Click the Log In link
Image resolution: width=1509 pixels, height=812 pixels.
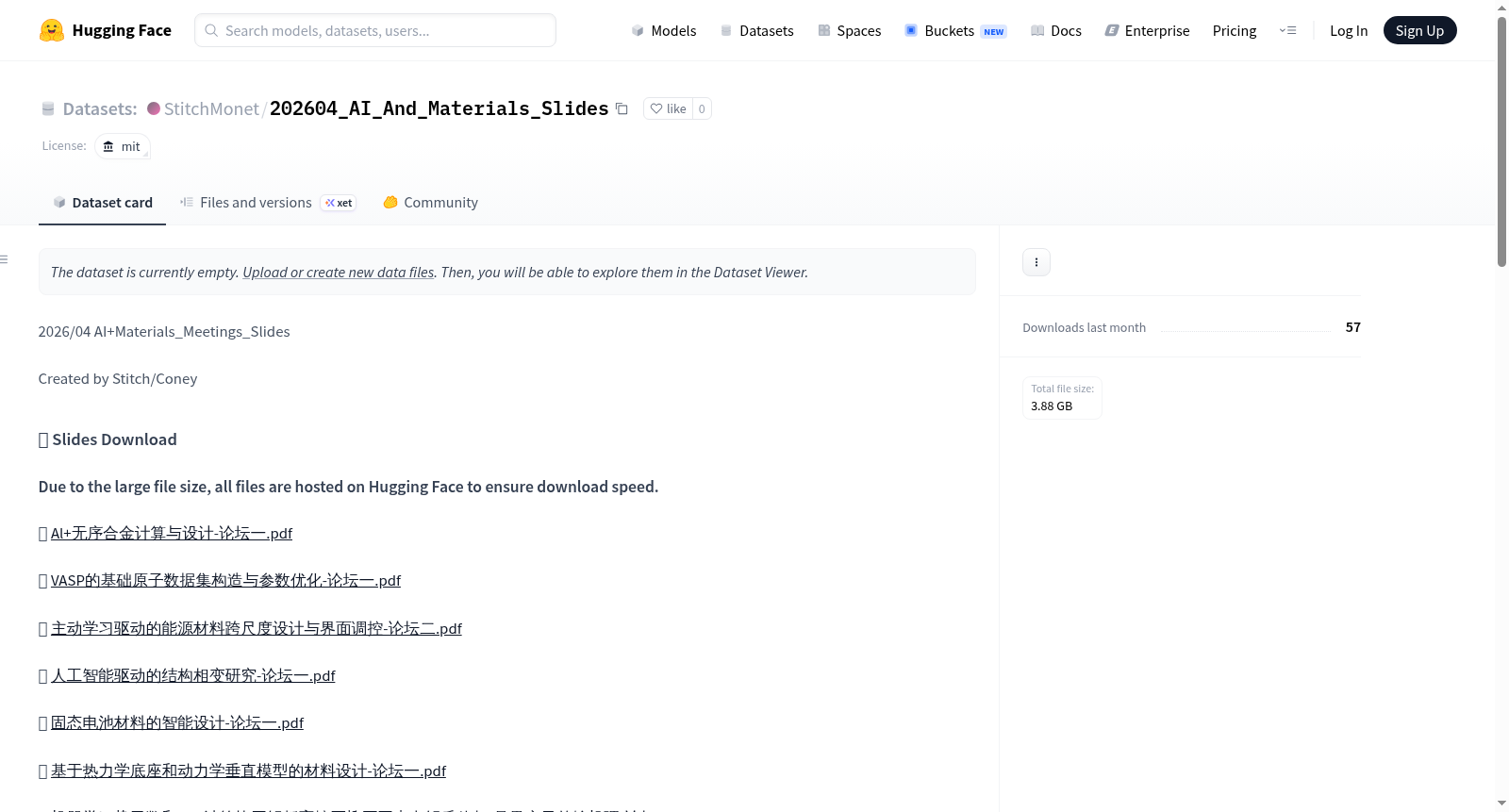point(1349,30)
